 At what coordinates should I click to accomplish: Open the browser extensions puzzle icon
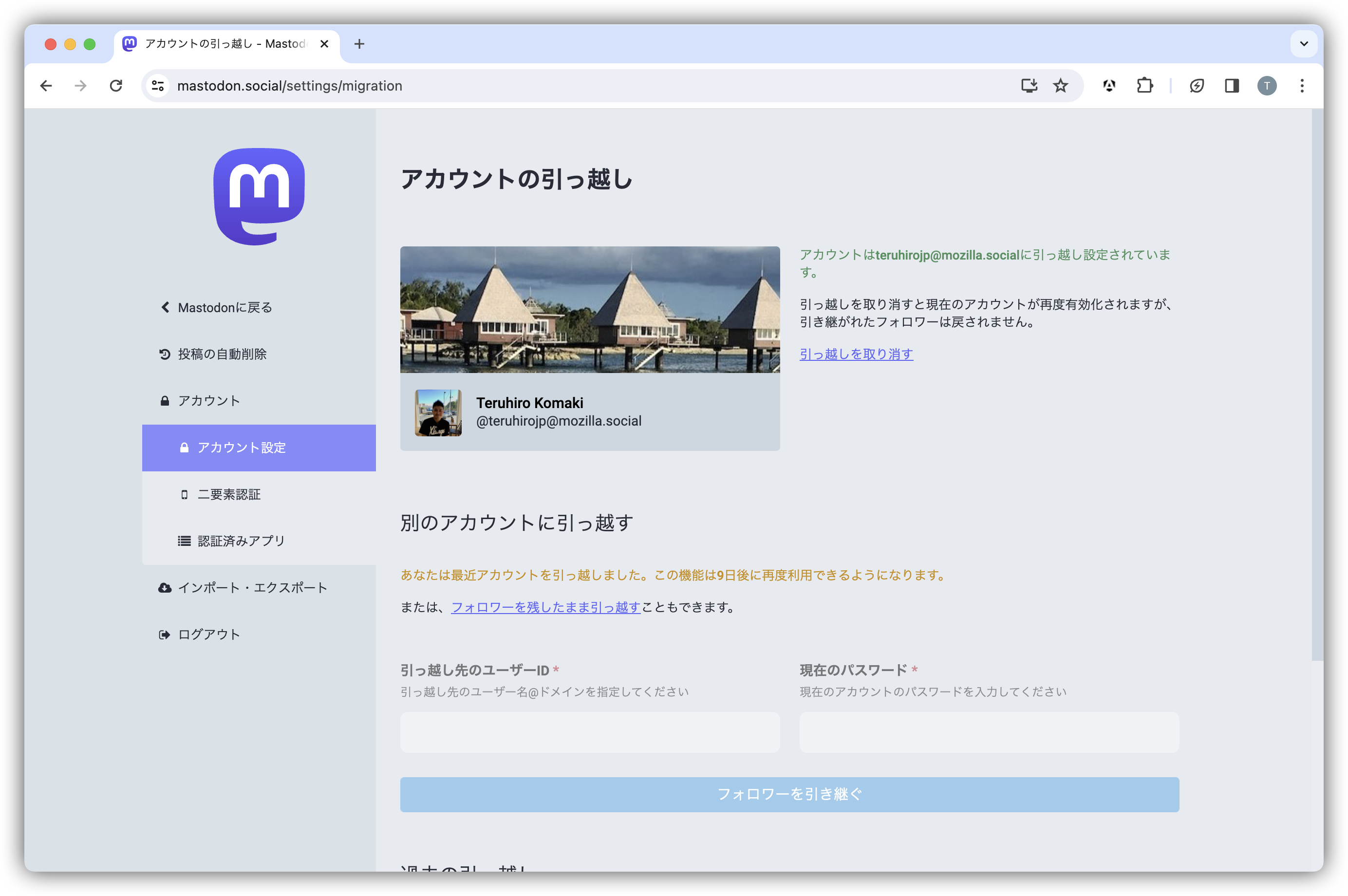[1144, 85]
